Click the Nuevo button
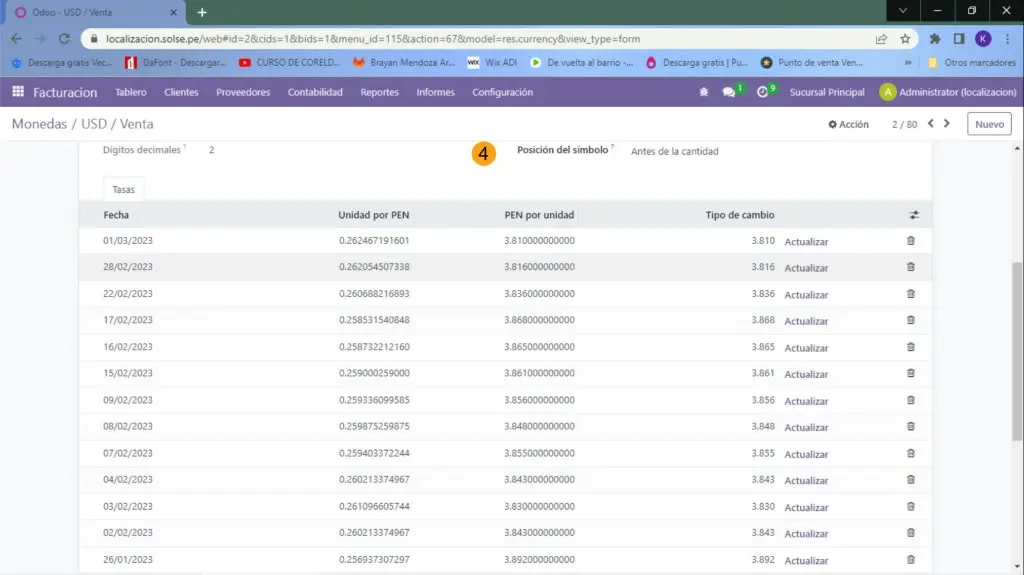This screenshot has width=1024, height=575. coord(988,124)
